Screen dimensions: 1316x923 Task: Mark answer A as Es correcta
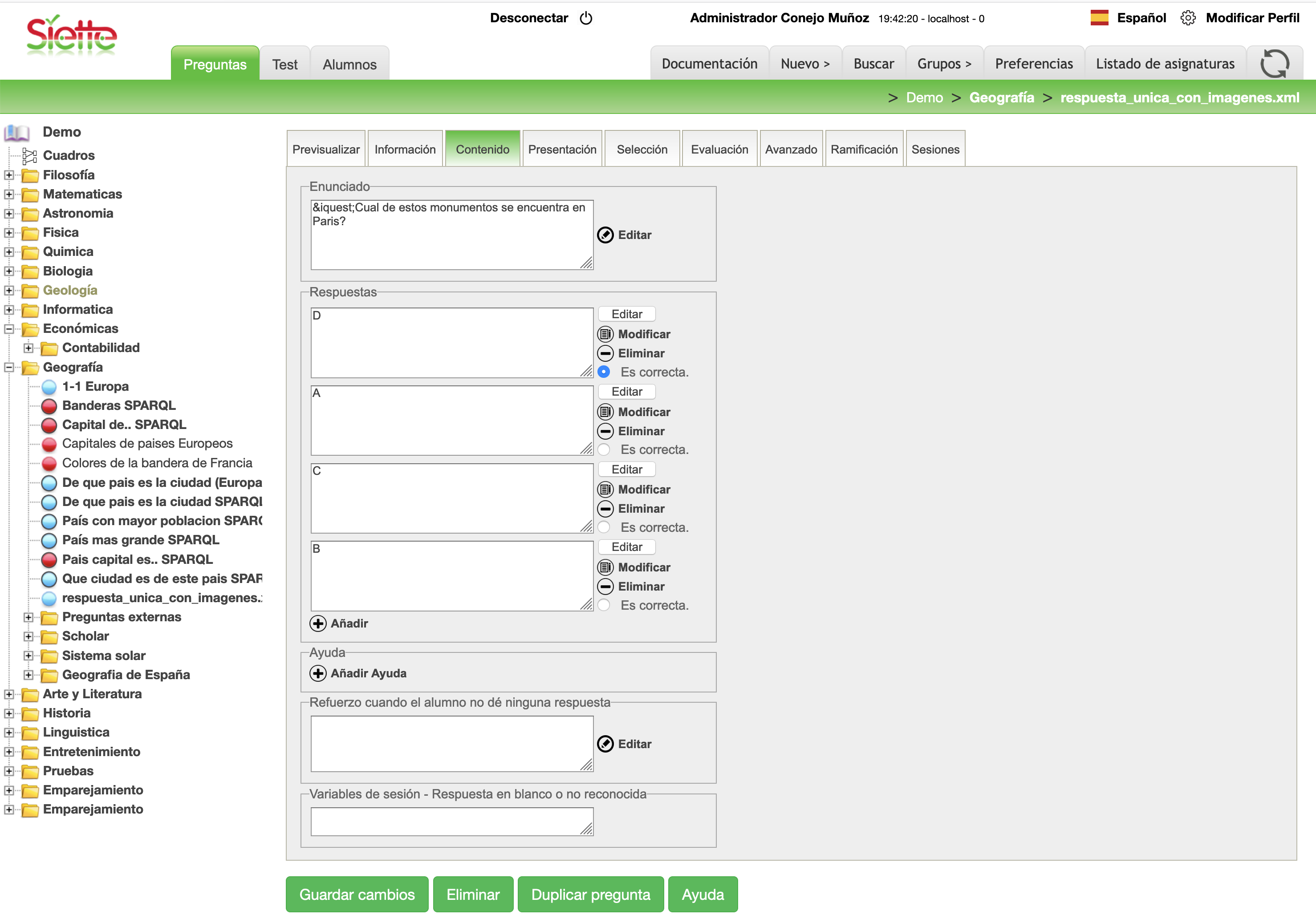tap(604, 450)
